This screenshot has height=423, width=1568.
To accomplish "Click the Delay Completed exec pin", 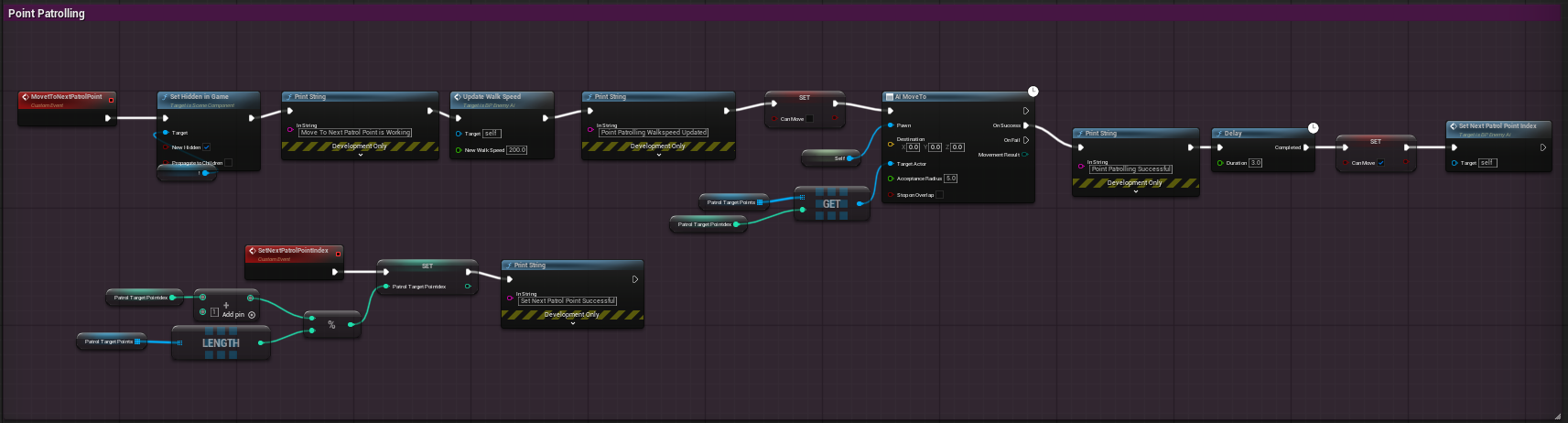I will pyautogui.click(x=1306, y=147).
